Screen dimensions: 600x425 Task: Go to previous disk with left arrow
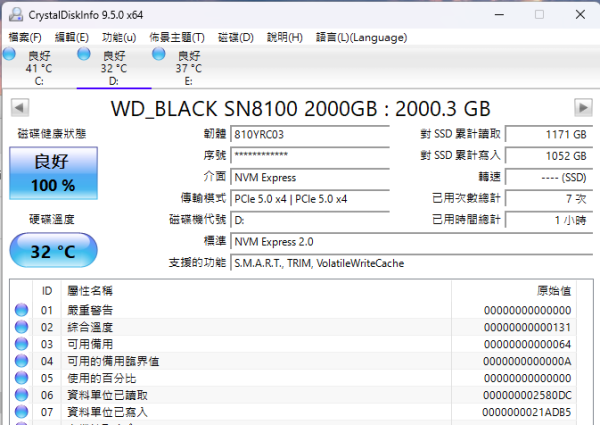[x=20, y=107]
